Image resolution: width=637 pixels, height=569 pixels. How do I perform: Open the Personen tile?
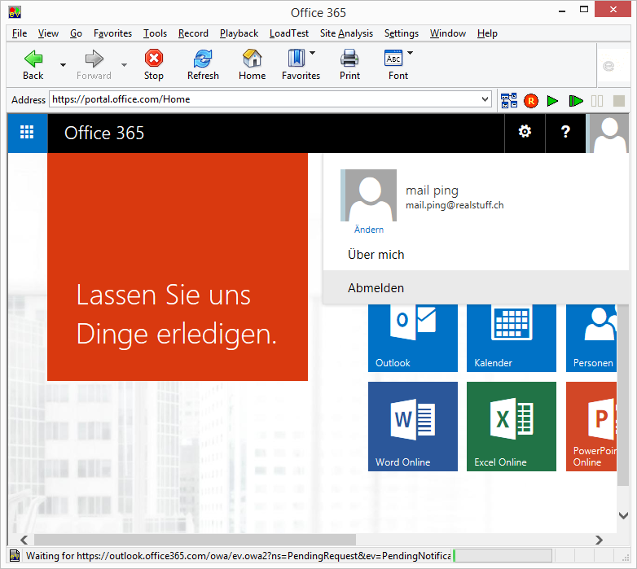click(592, 338)
